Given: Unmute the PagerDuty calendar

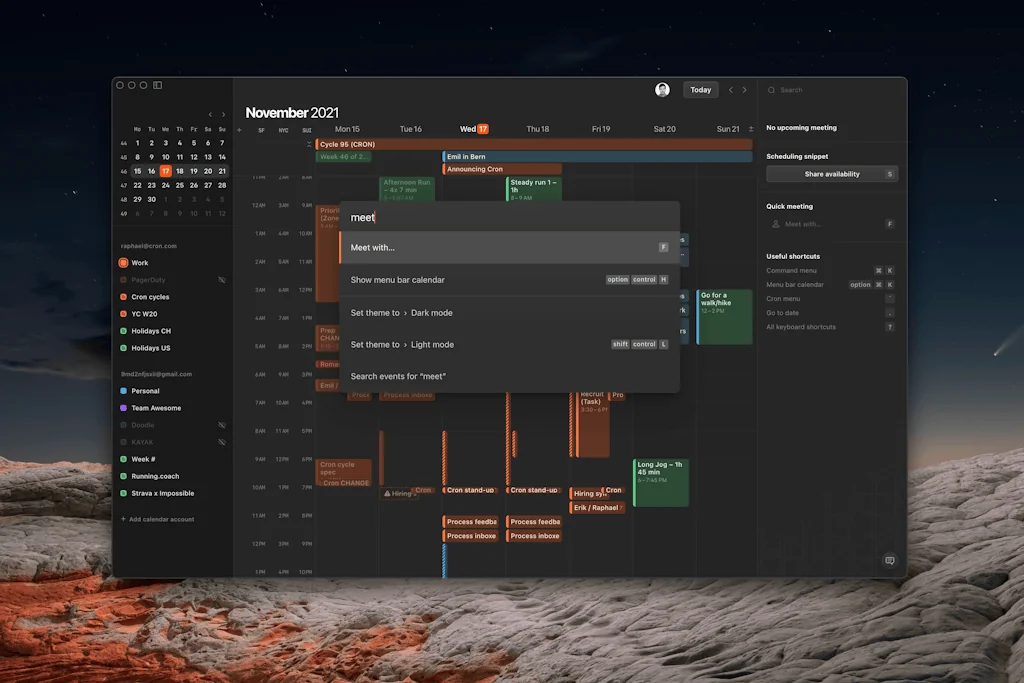Looking at the screenshot, I should 221,278.
